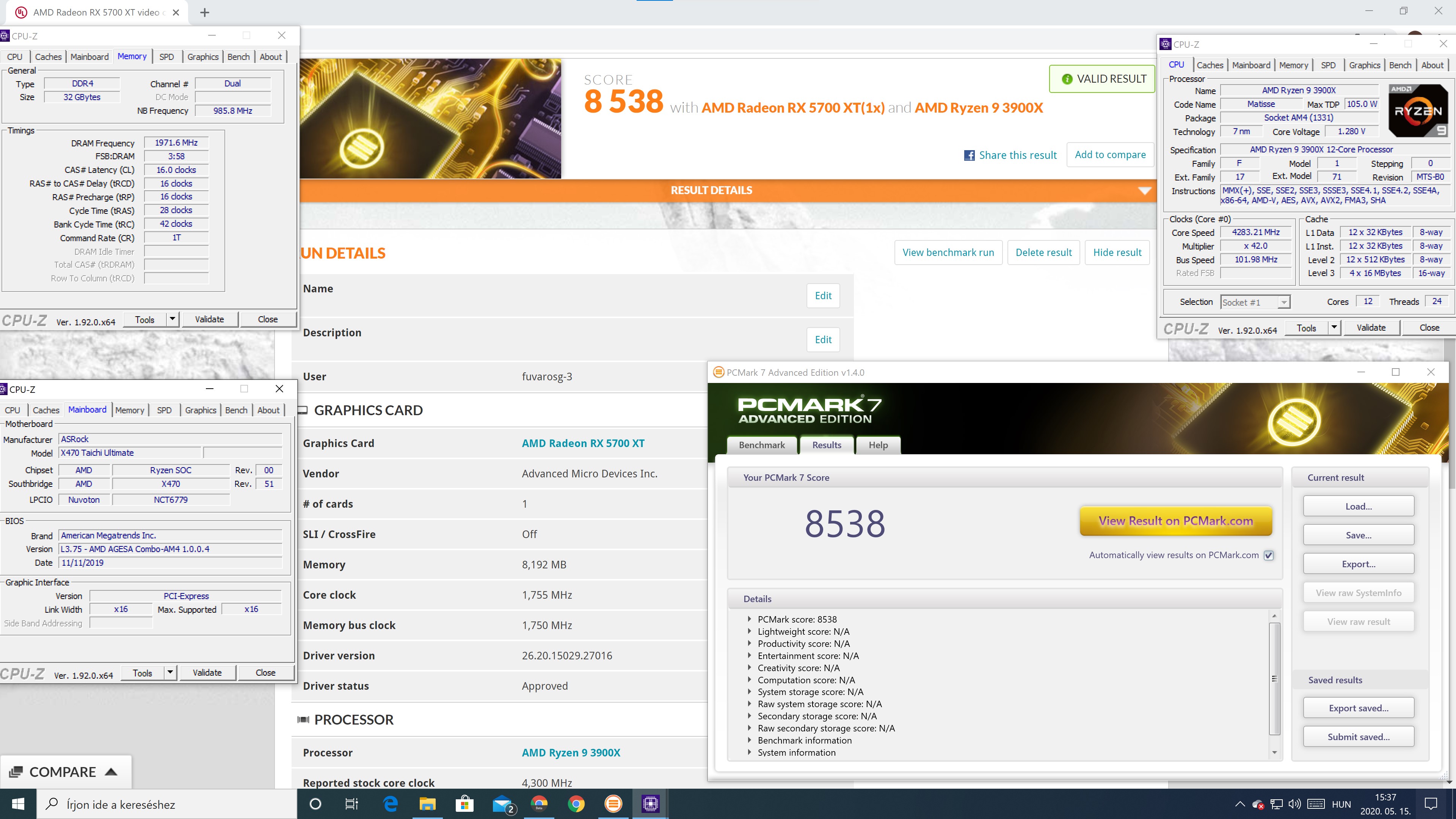Open Microsoft Store taskbar icon
Screen dimensions: 1456x819
click(x=464, y=804)
